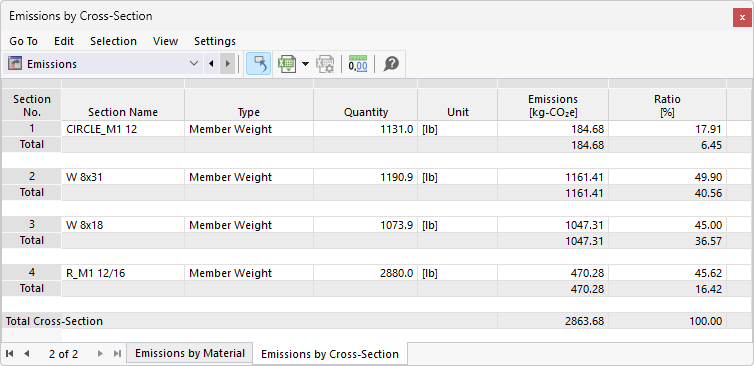Select section row number 4
The height and width of the screenshot is (366, 754).
32,273
